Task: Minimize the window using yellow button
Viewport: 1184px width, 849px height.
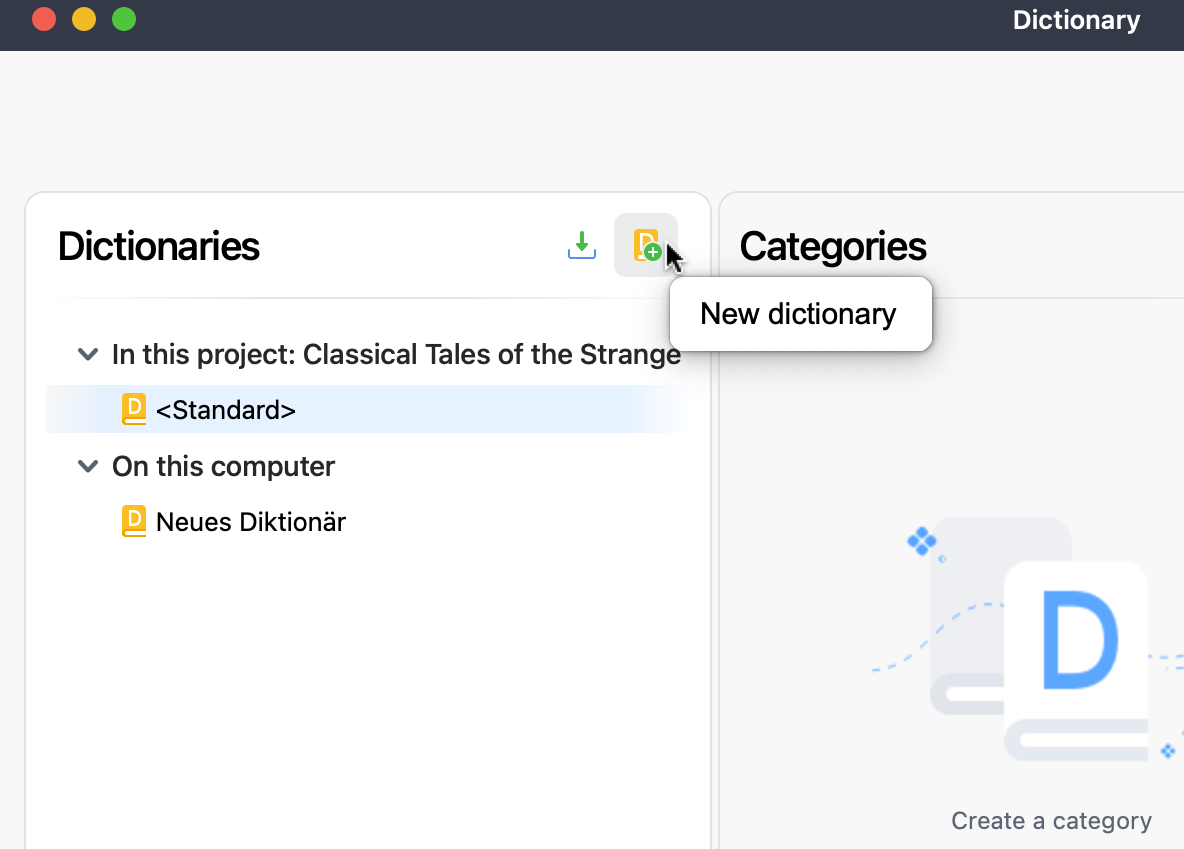Action: coord(84,19)
